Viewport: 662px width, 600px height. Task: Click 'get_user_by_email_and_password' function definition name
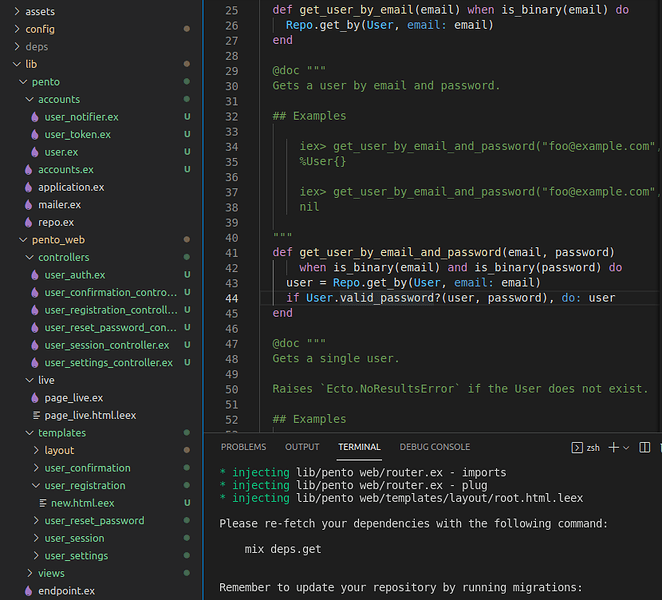click(400, 252)
